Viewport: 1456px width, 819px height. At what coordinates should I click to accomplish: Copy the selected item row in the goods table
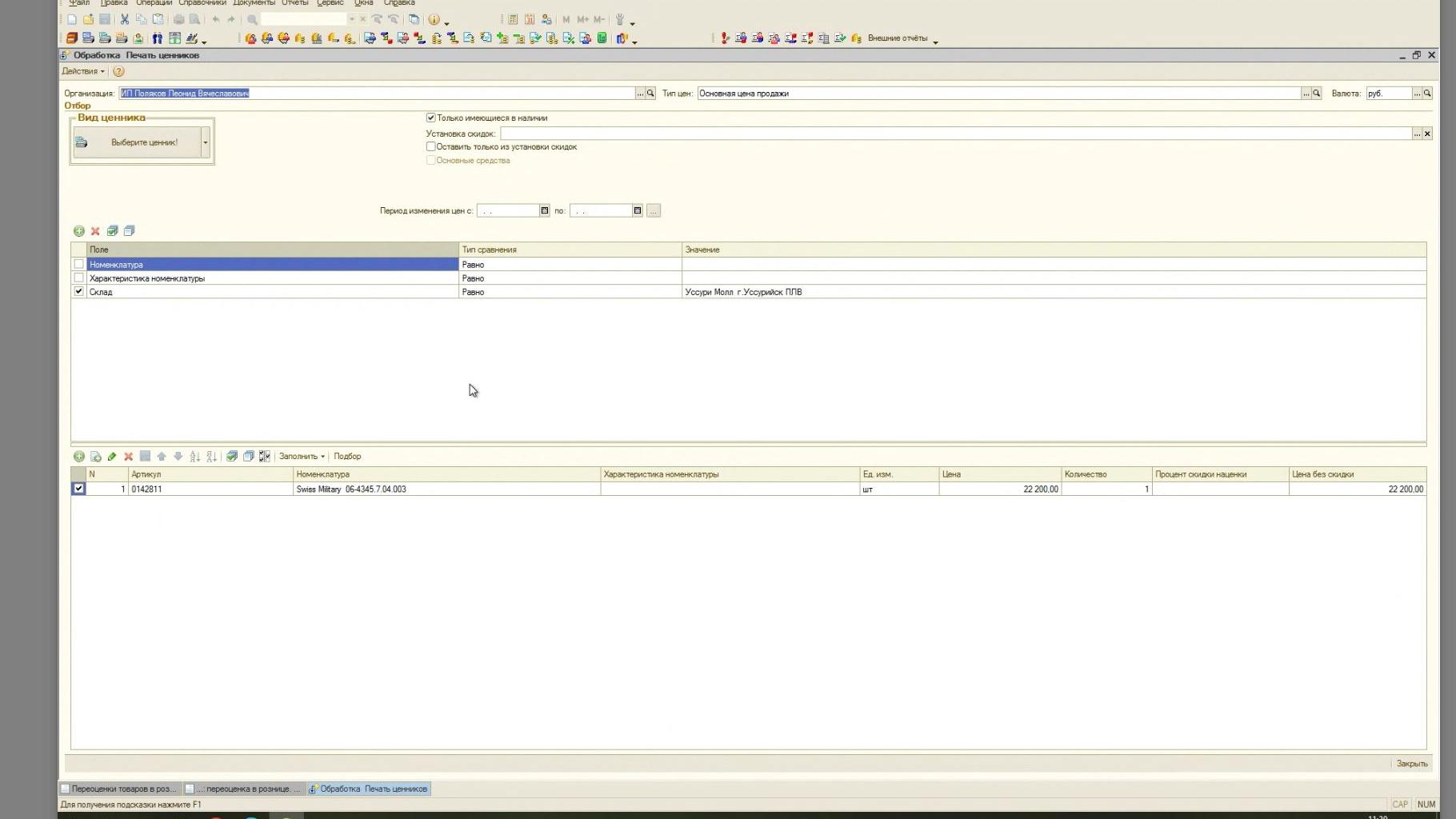95,457
